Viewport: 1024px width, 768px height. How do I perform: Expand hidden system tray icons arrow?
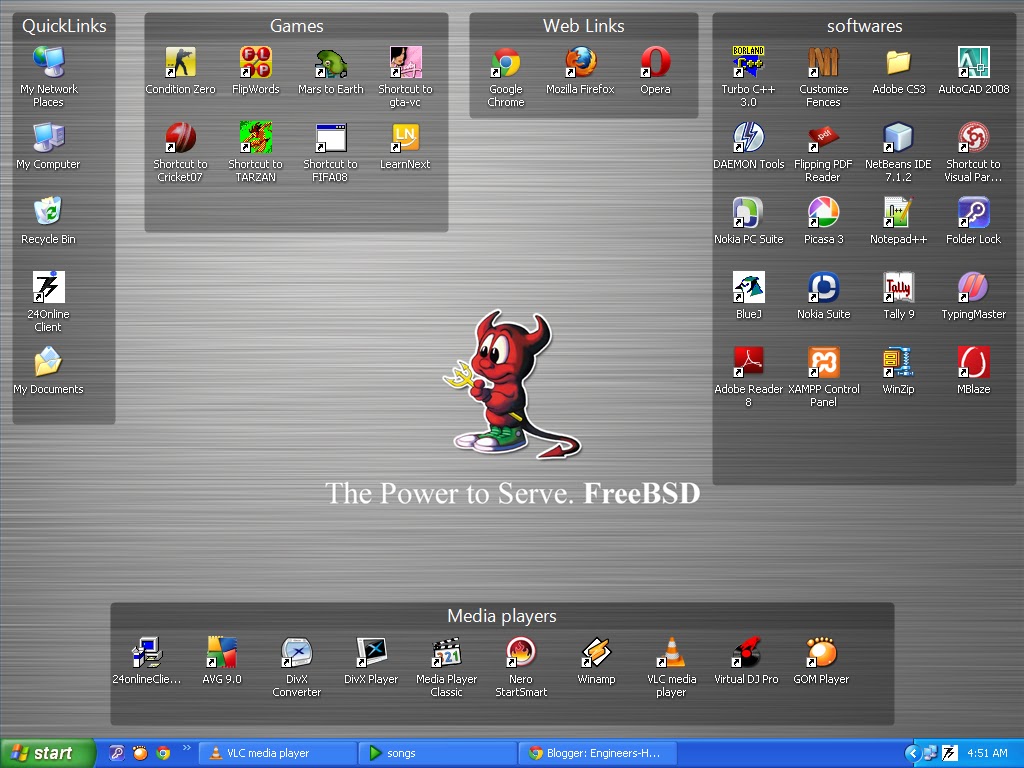click(912, 754)
